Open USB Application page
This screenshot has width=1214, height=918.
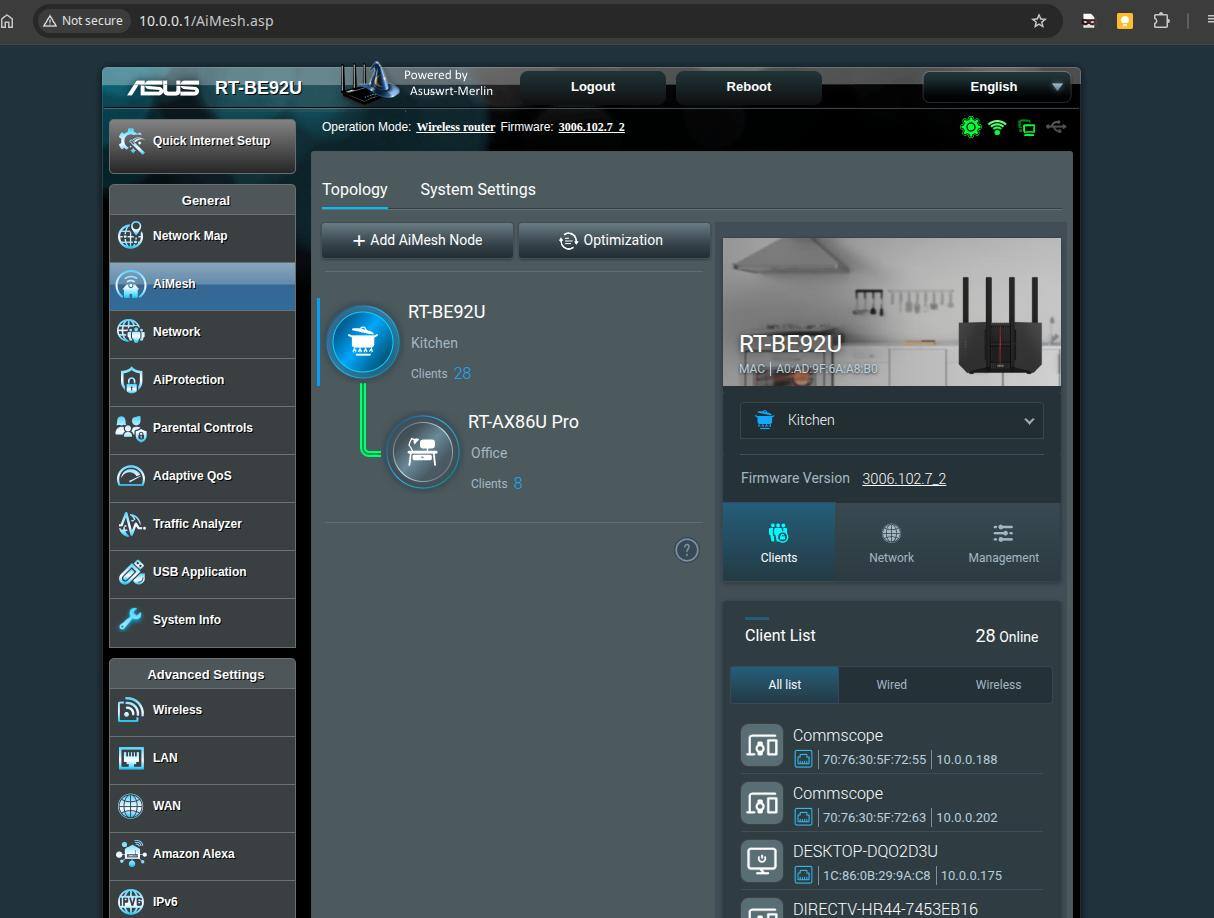[x=202, y=572]
